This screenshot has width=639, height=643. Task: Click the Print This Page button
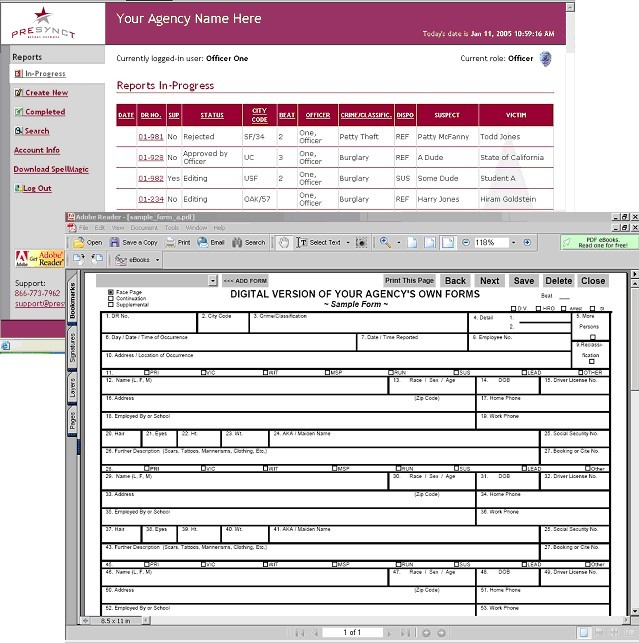(x=409, y=281)
